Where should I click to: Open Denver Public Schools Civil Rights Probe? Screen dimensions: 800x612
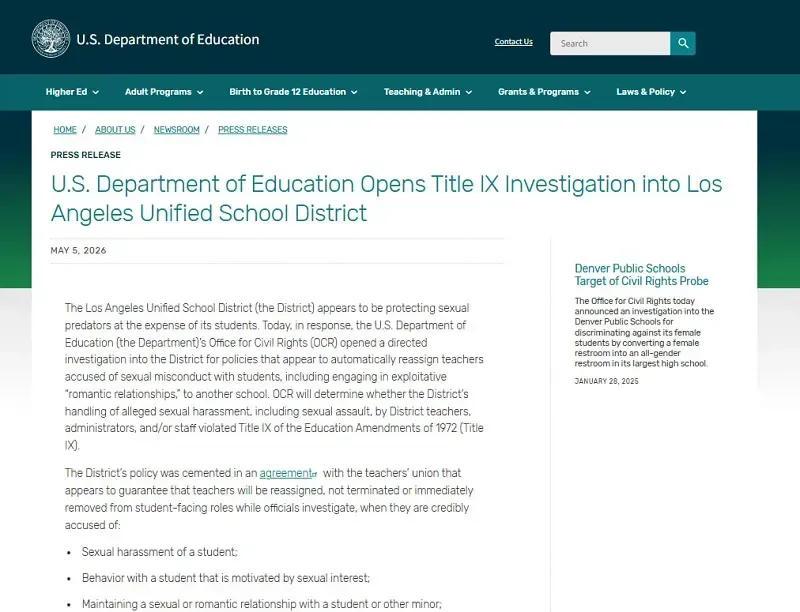(x=641, y=274)
